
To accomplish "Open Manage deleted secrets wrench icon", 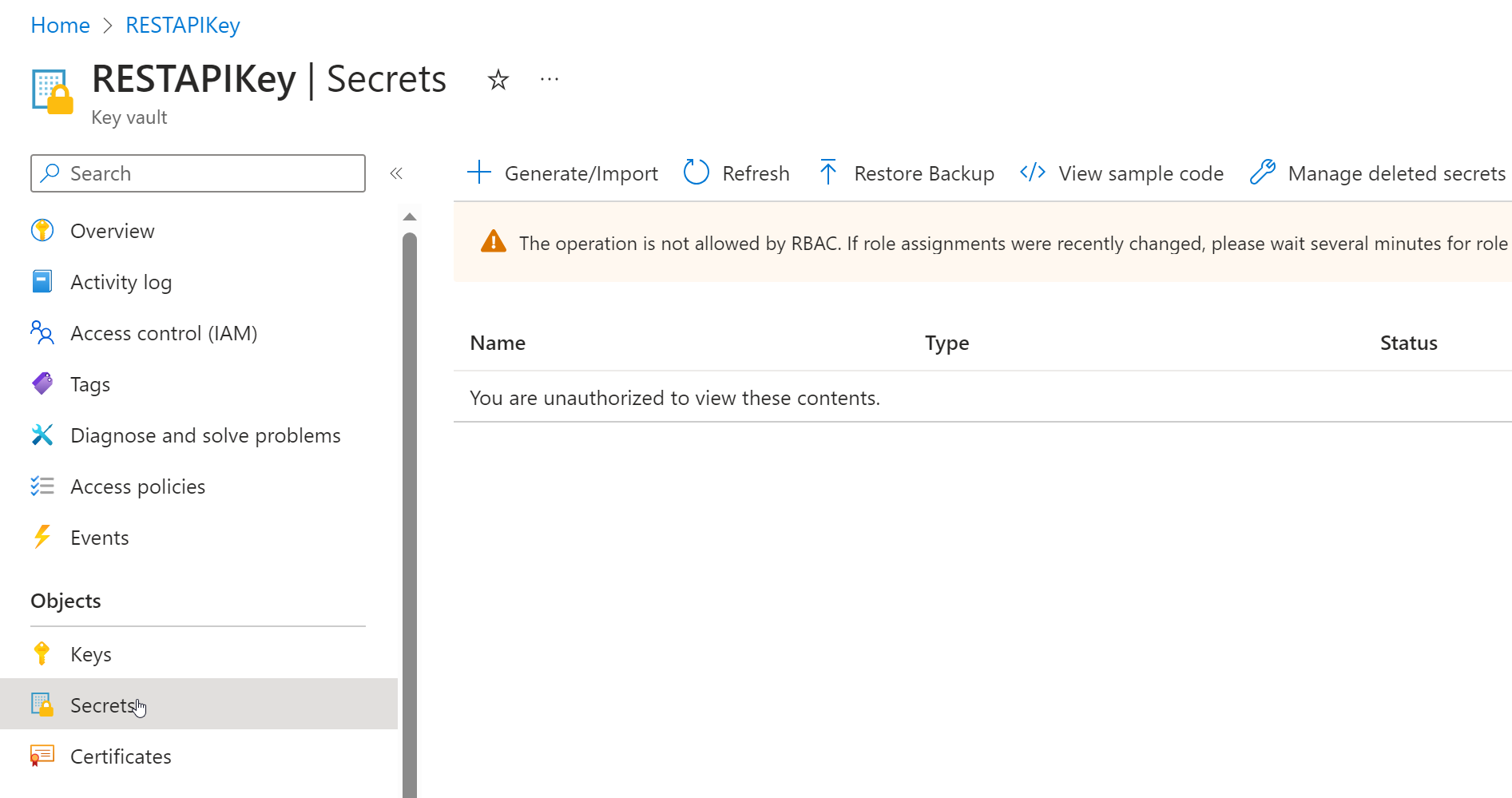I will point(1262,173).
